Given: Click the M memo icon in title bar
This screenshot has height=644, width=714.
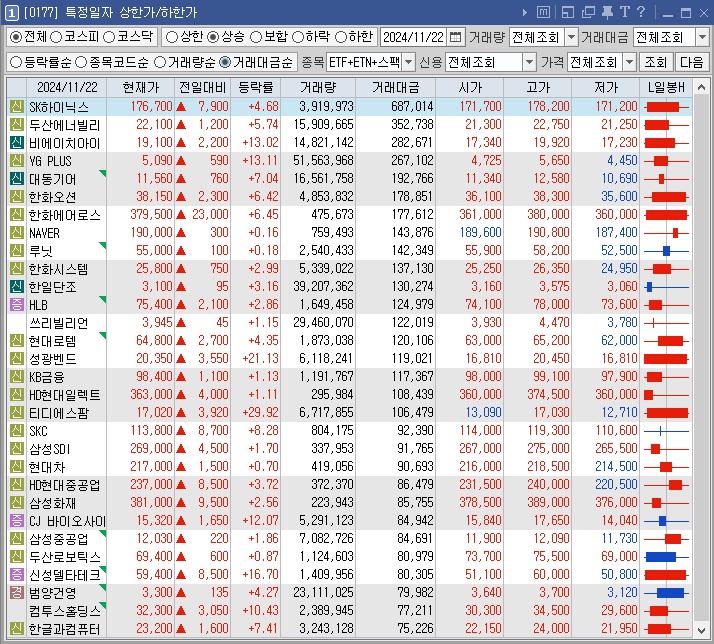Looking at the screenshot, I should [x=543, y=12].
